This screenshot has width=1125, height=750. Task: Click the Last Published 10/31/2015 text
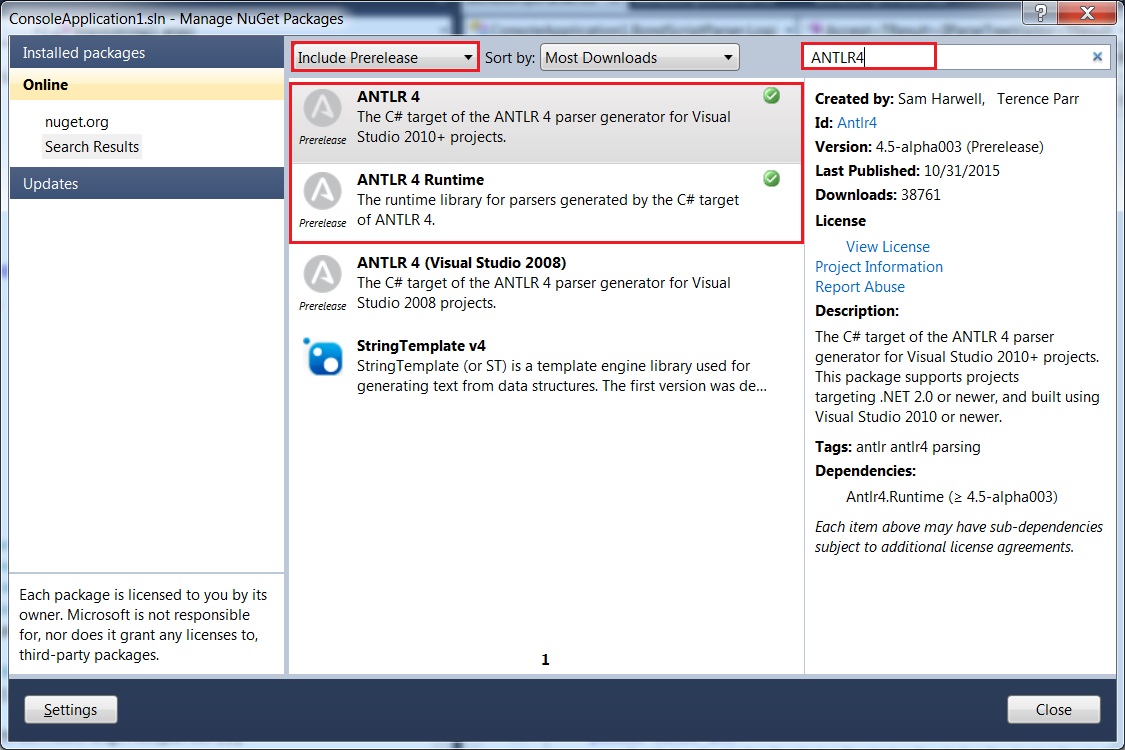[x=907, y=171]
